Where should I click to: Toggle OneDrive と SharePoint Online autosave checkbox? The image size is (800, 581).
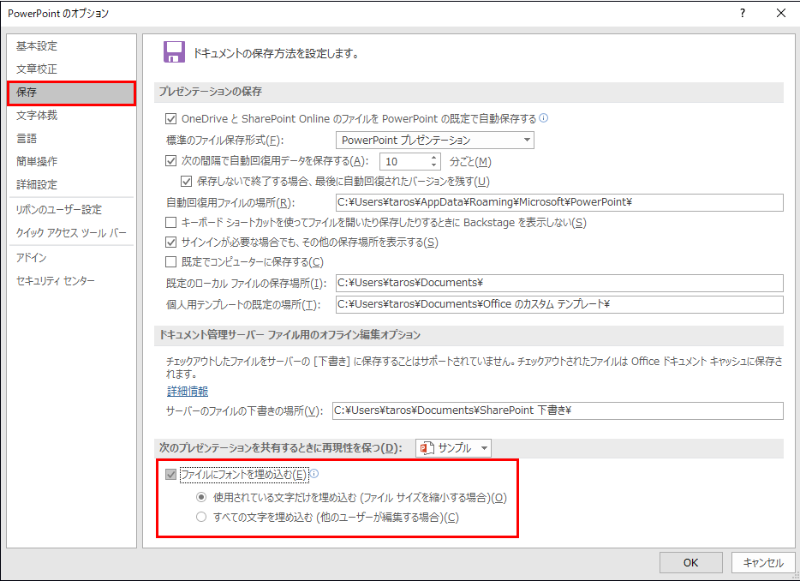tap(170, 118)
